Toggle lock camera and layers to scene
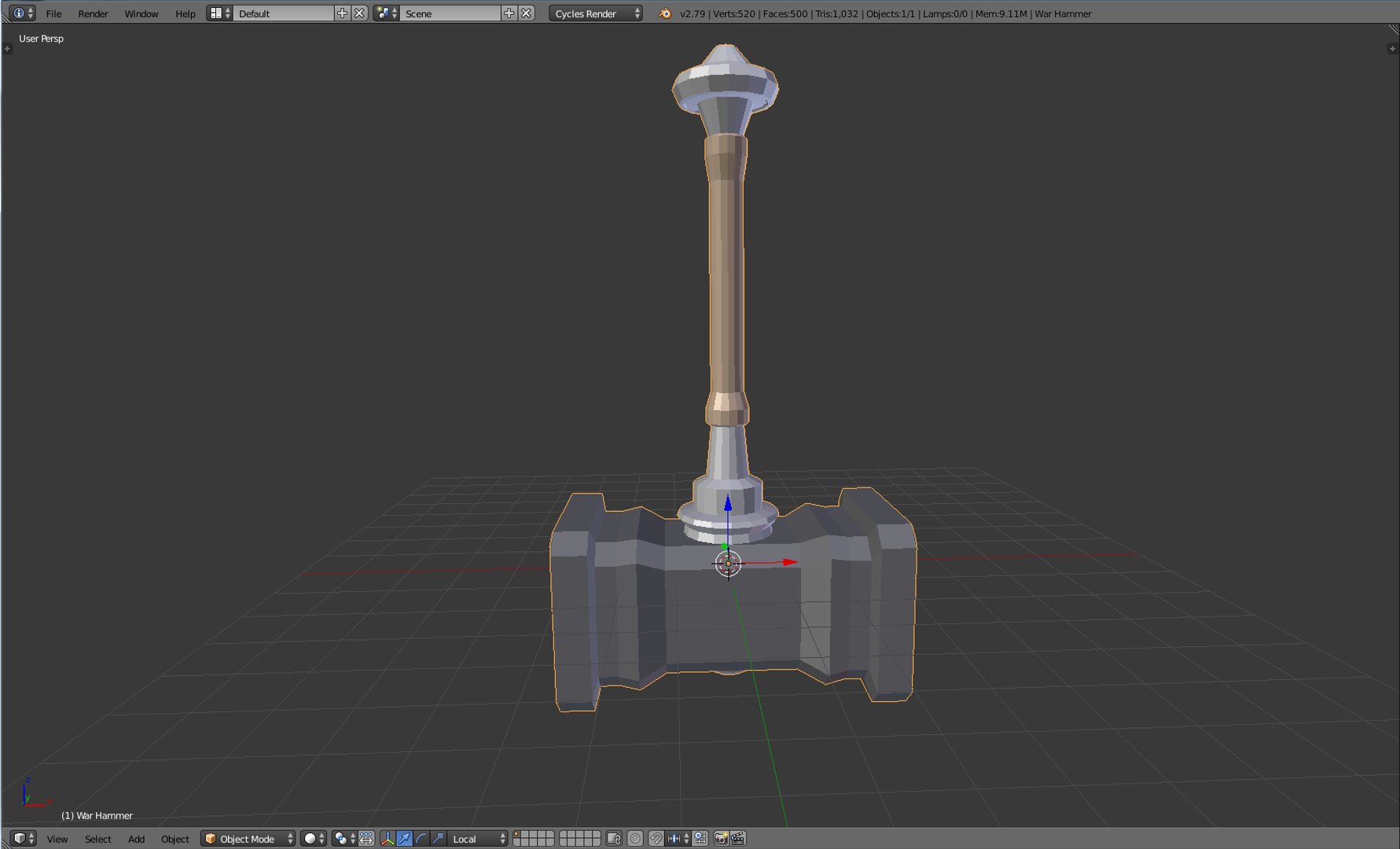Image resolution: width=1400 pixels, height=849 pixels. (x=614, y=839)
